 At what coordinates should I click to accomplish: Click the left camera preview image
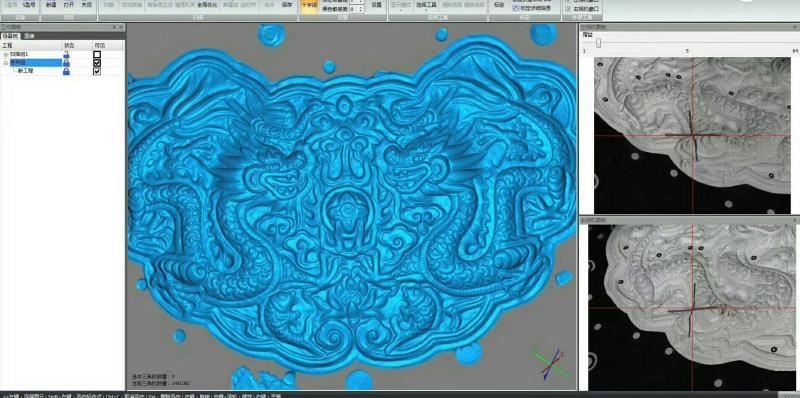click(692, 135)
